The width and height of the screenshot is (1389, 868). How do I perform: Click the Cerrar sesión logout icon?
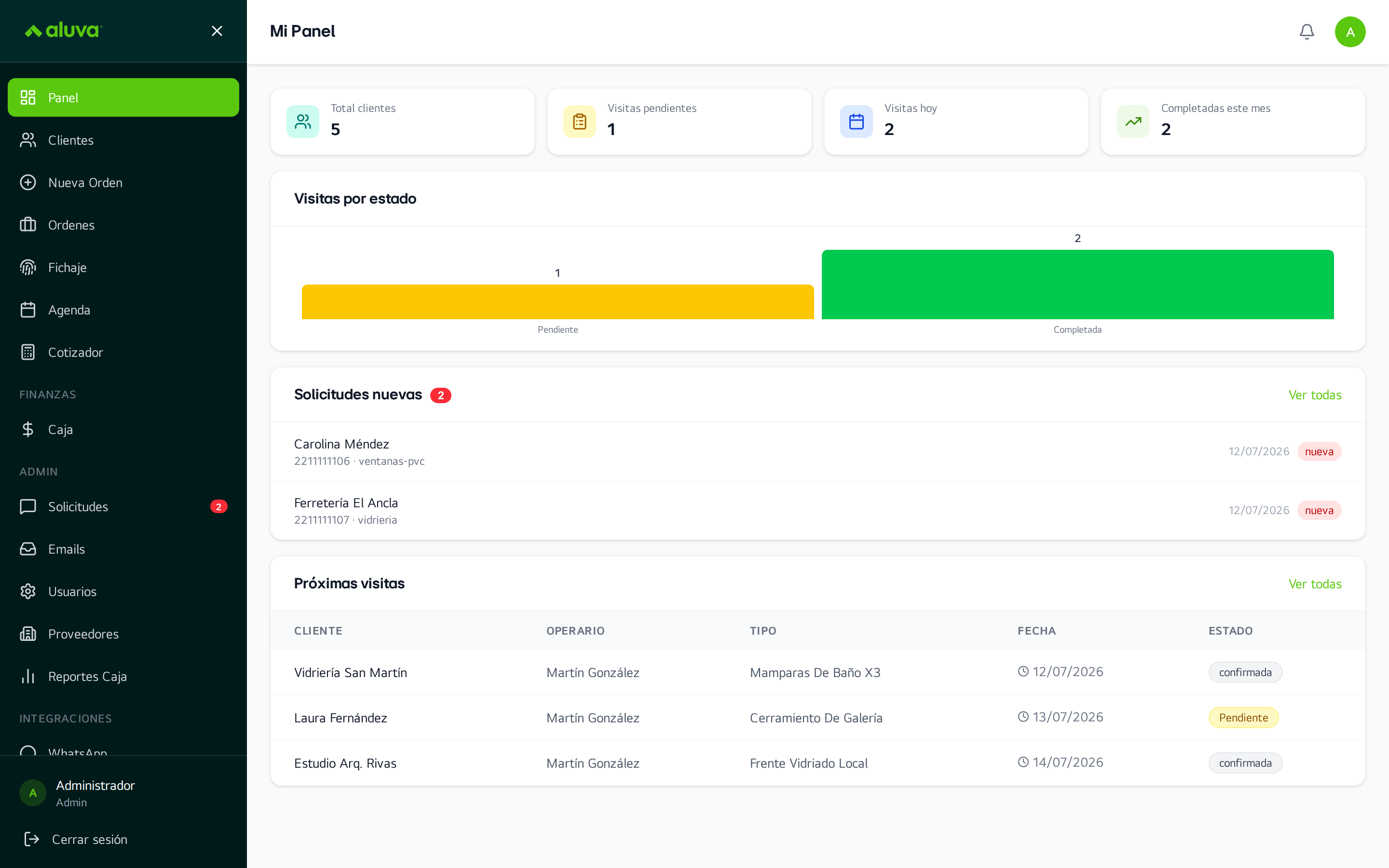click(x=31, y=839)
